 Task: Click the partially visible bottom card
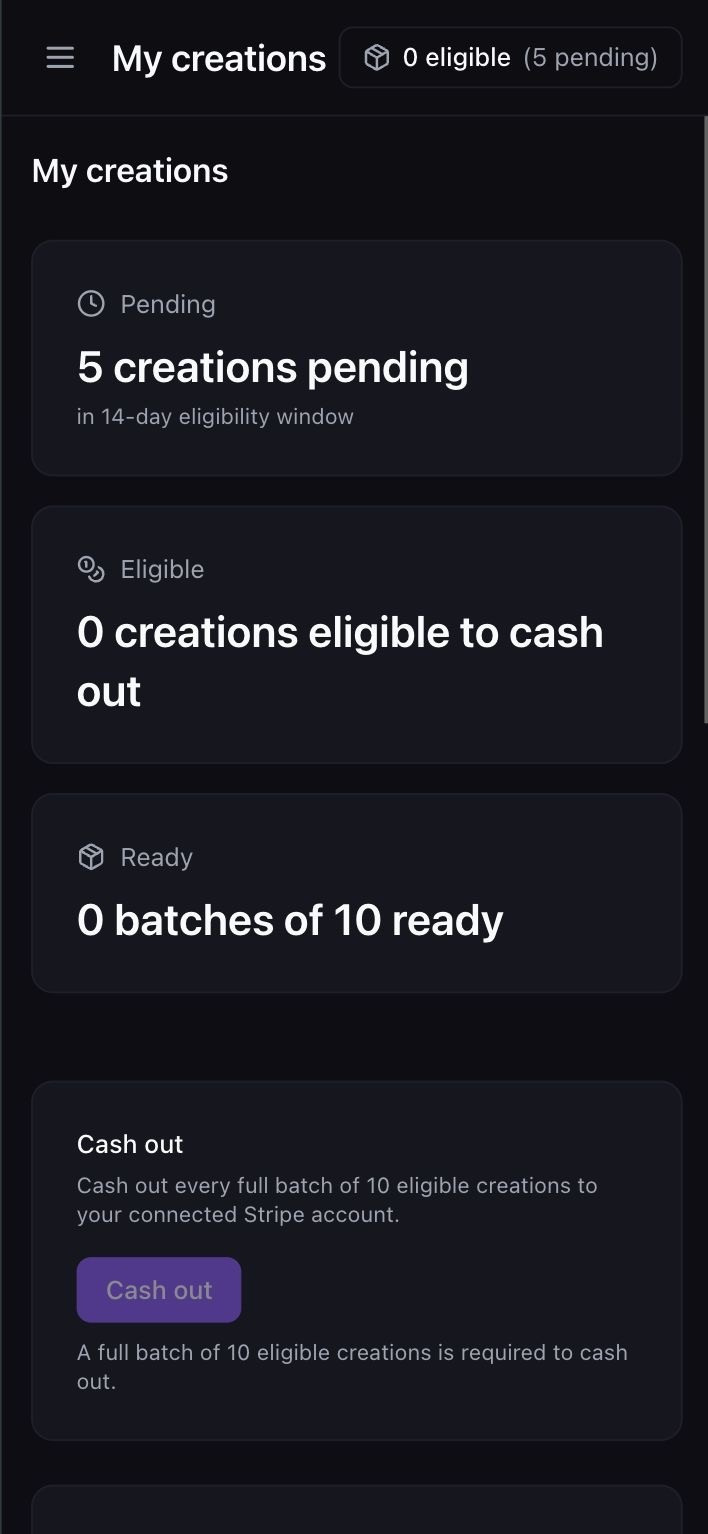[357, 1510]
